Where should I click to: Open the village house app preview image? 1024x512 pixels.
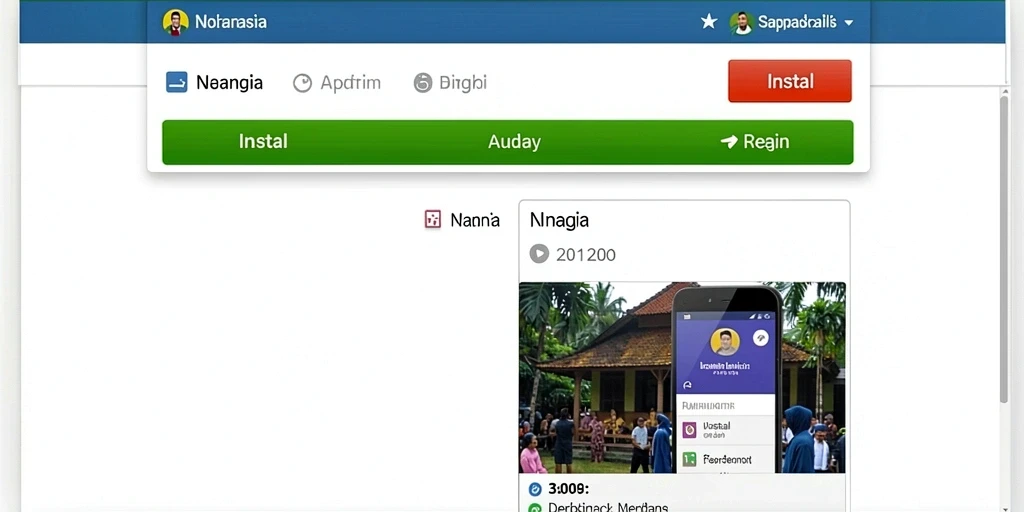(x=682, y=377)
